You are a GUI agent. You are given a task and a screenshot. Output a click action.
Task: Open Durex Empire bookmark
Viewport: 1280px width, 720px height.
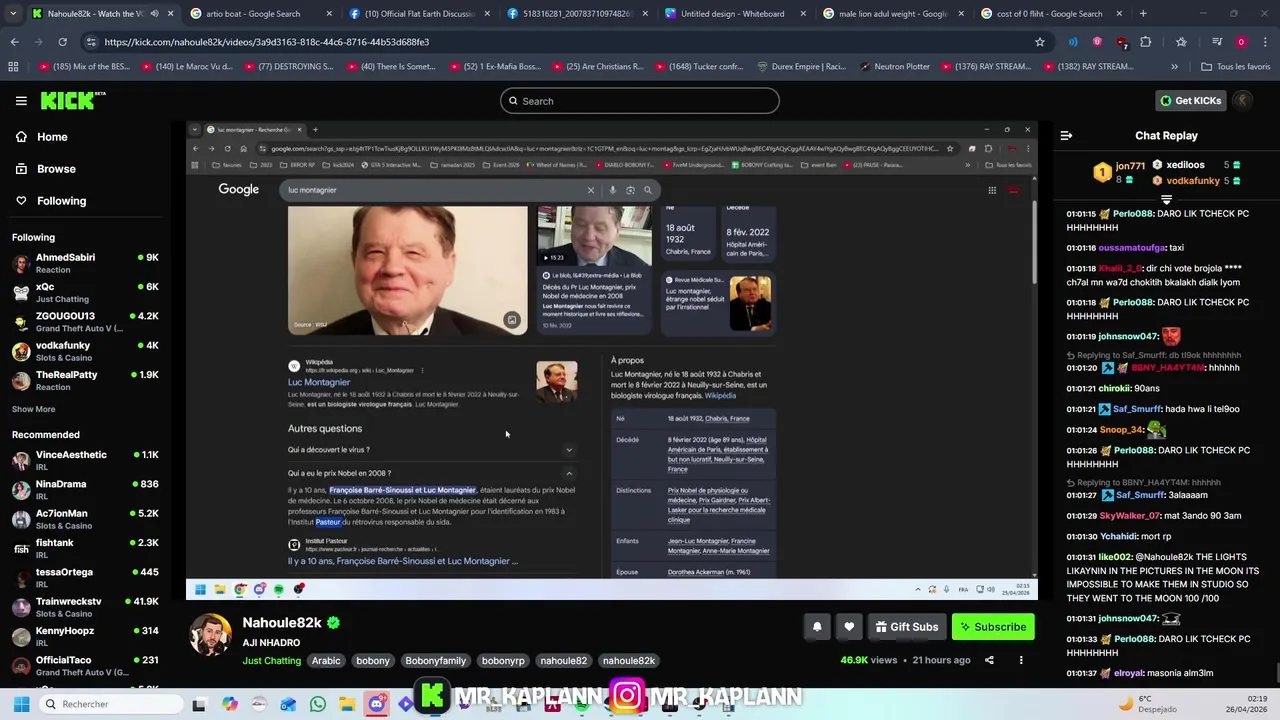801,67
